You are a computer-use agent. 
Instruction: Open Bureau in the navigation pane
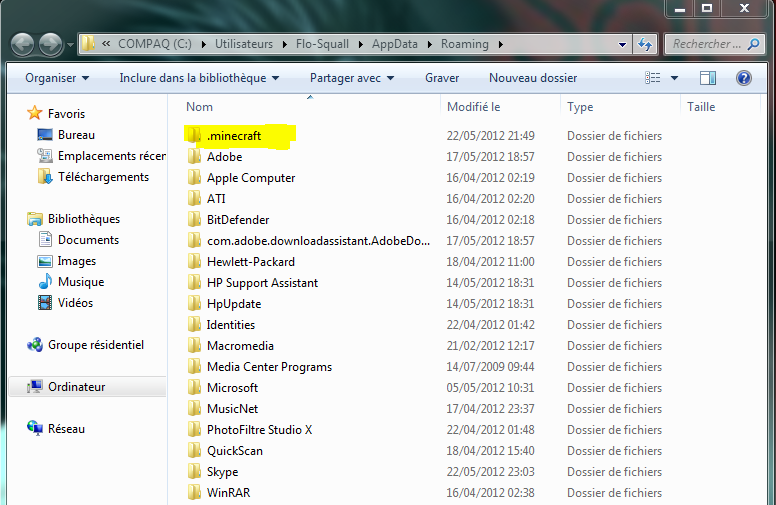point(76,135)
